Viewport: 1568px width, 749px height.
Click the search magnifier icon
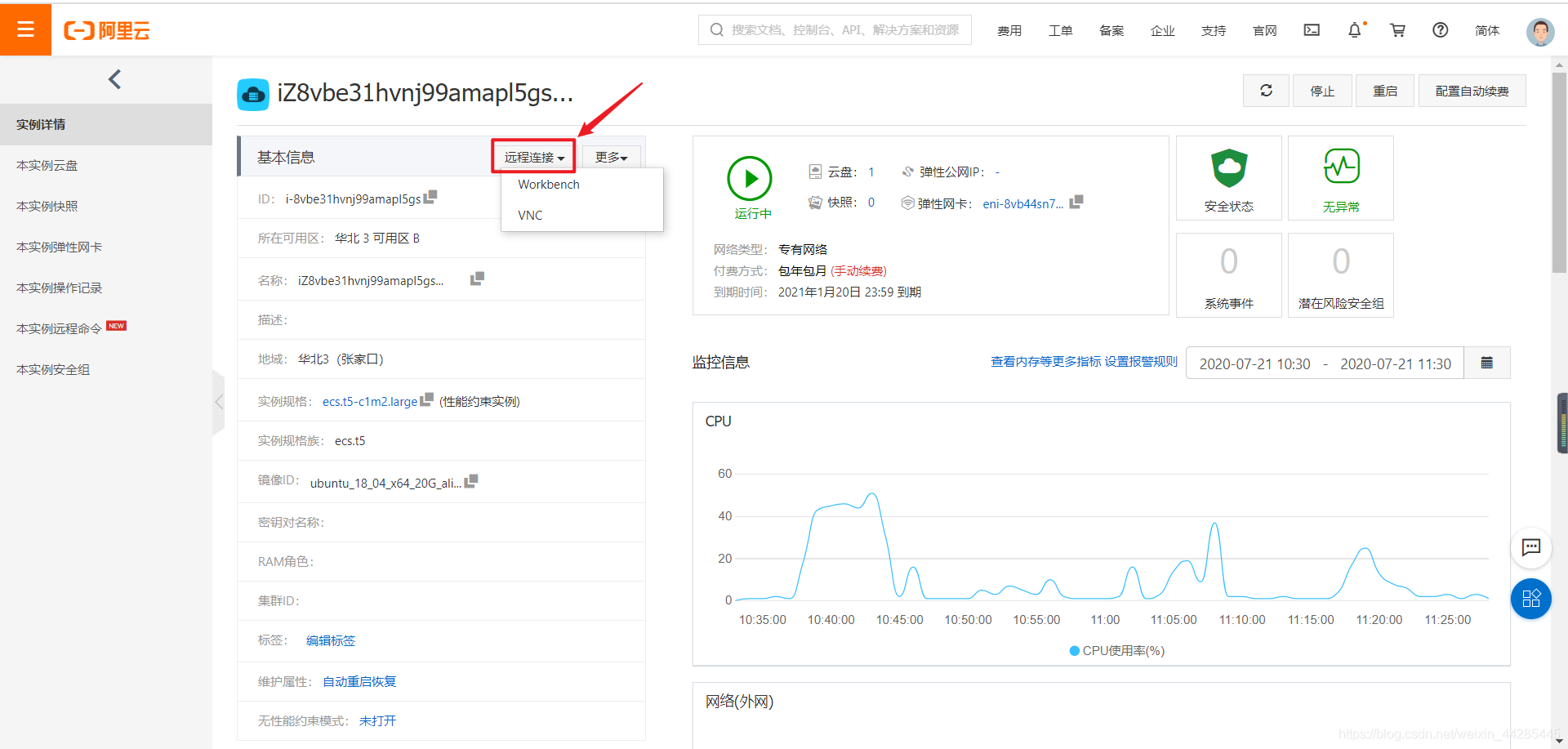[717, 30]
